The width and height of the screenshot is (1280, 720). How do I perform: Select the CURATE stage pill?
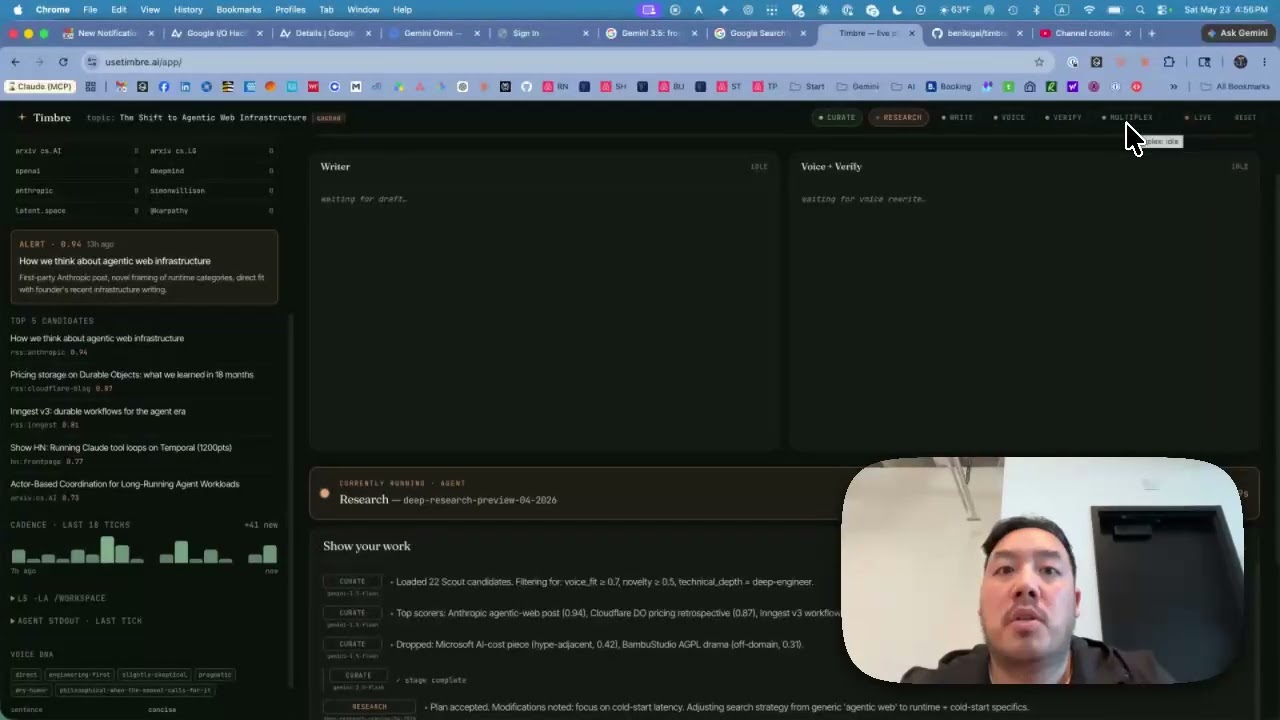click(837, 118)
